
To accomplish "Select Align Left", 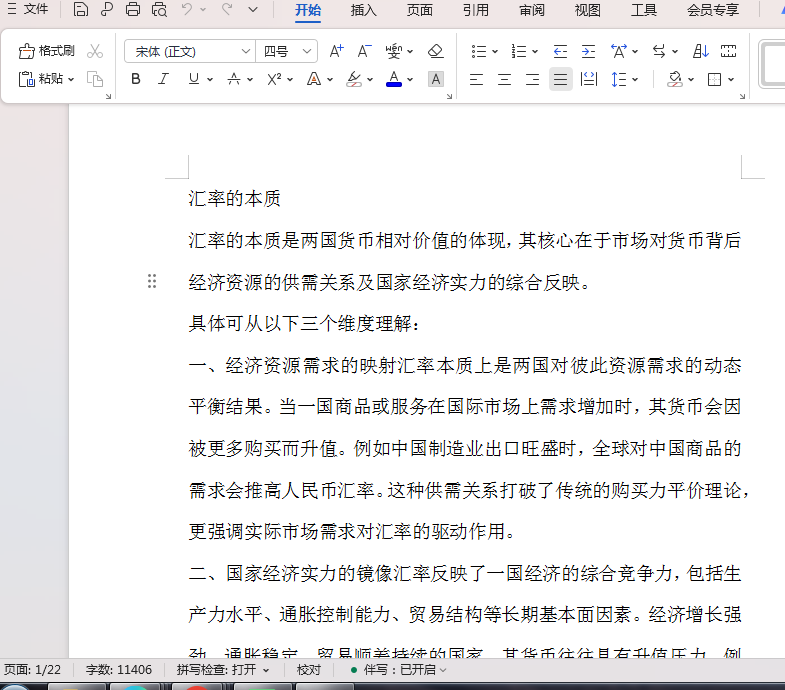I will click(x=476, y=79).
